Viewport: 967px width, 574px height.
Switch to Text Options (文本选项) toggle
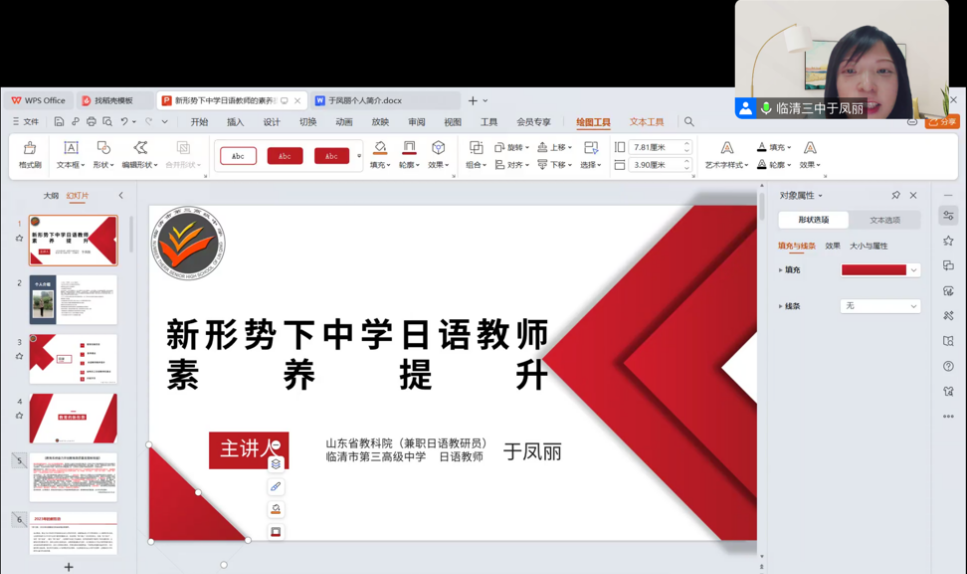(x=884, y=220)
